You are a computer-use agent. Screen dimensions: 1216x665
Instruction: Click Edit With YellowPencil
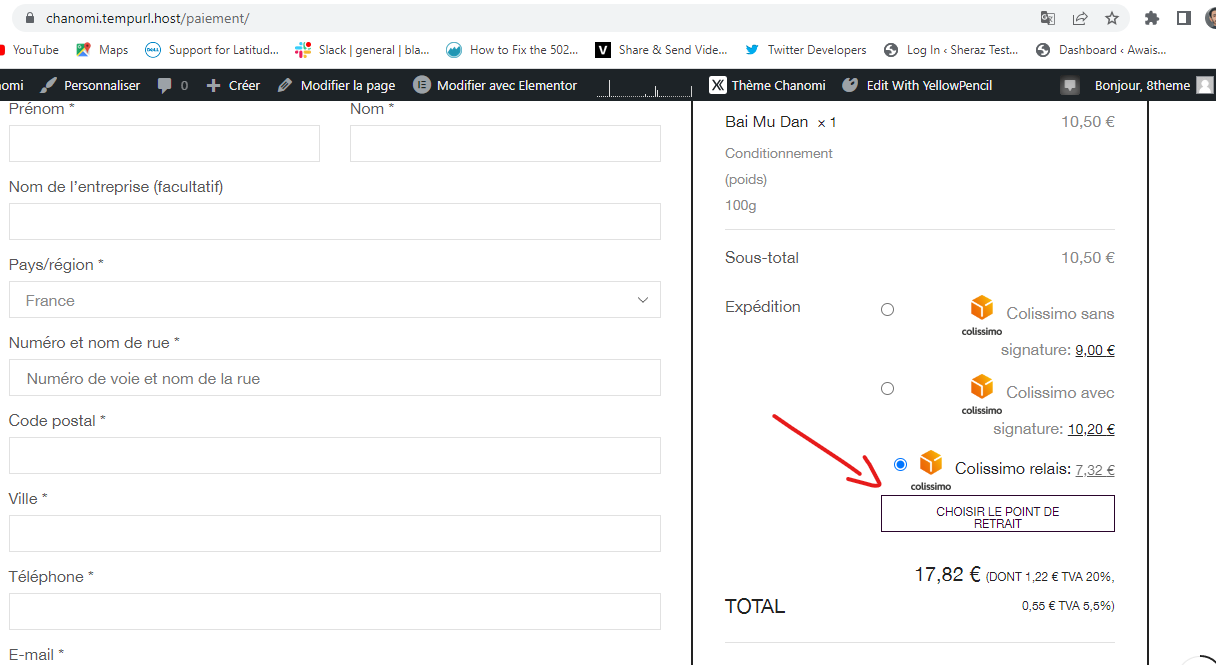pyautogui.click(x=917, y=85)
